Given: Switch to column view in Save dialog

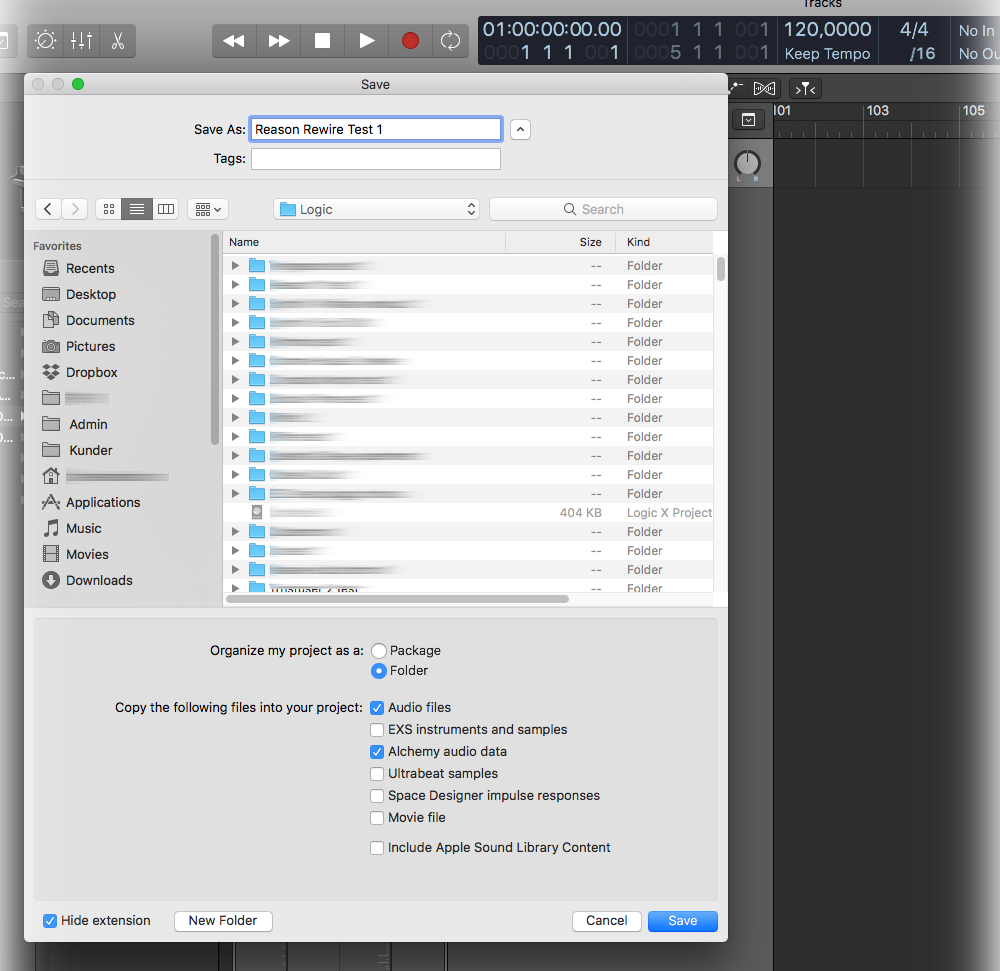Looking at the screenshot, I should click(166, 209).
